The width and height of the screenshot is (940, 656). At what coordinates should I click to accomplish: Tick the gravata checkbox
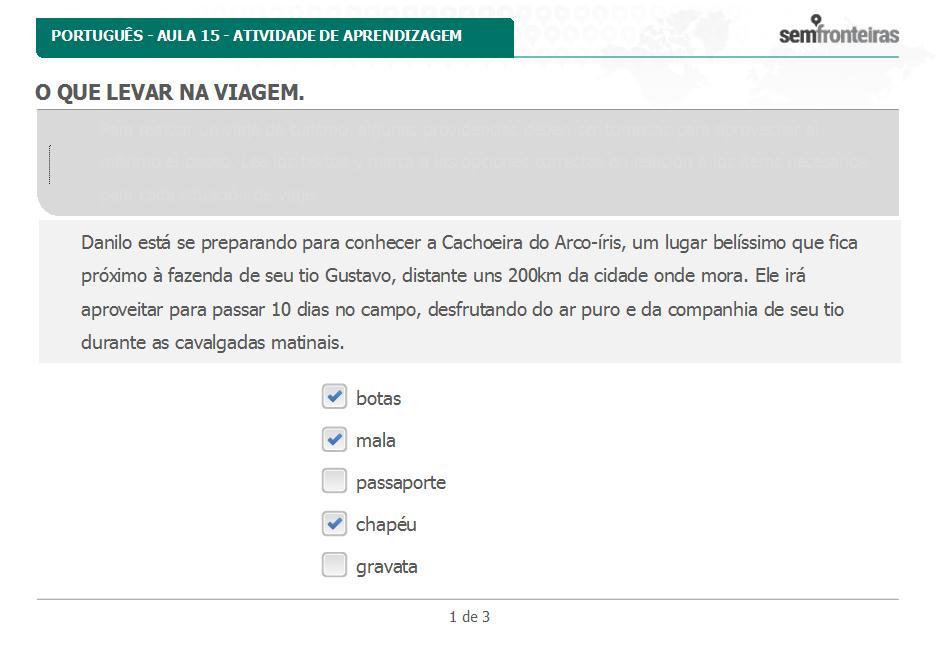pos(334,565)
